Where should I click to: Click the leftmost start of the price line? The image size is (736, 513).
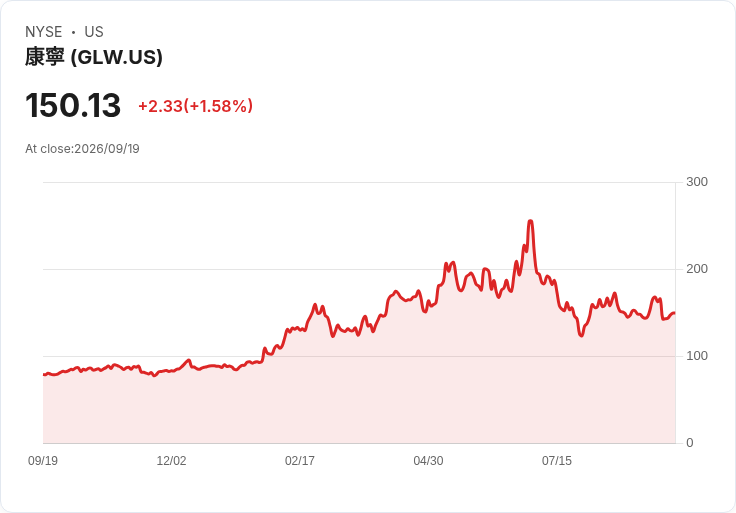(44, 375)
